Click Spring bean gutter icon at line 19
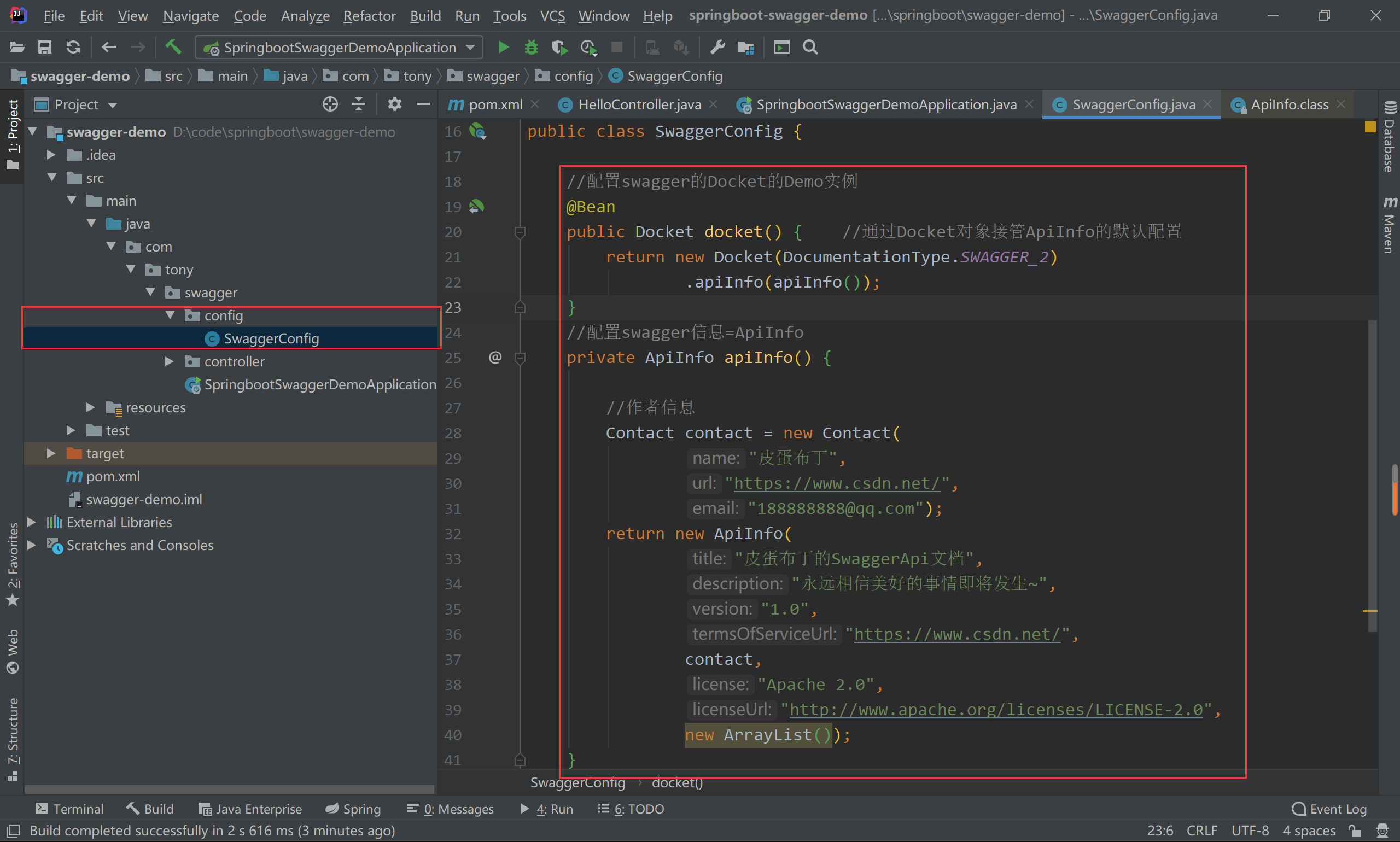This screenshot has width=1400, height=842. point(477,207)
